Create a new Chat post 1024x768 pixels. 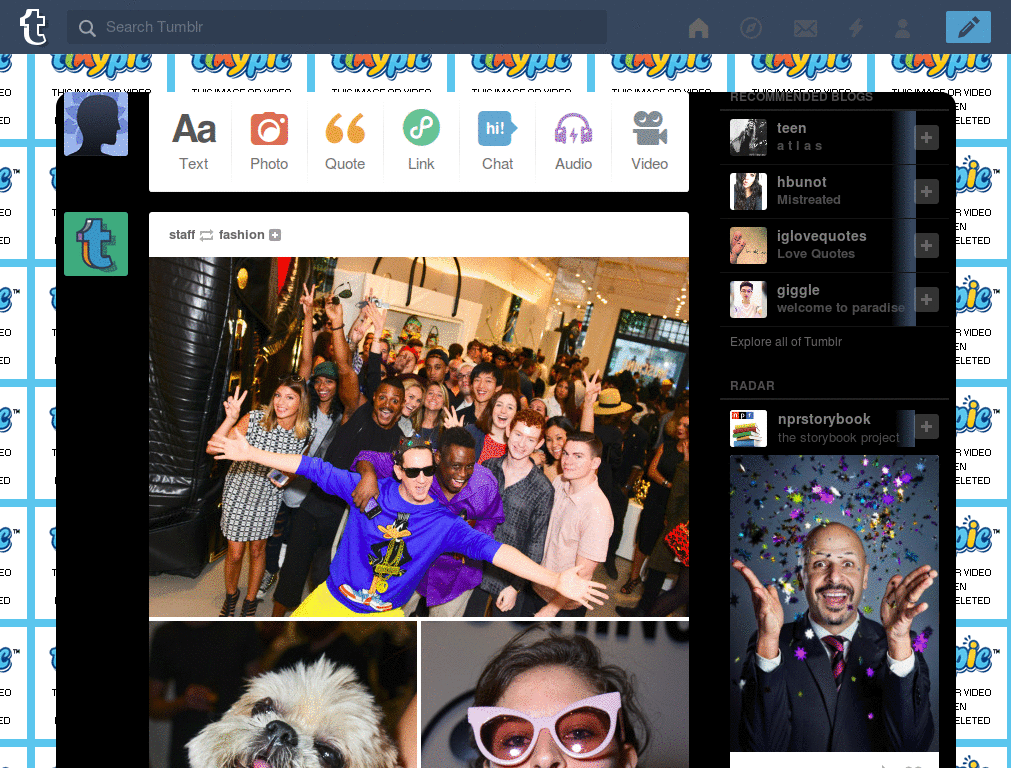click(498, 142)
